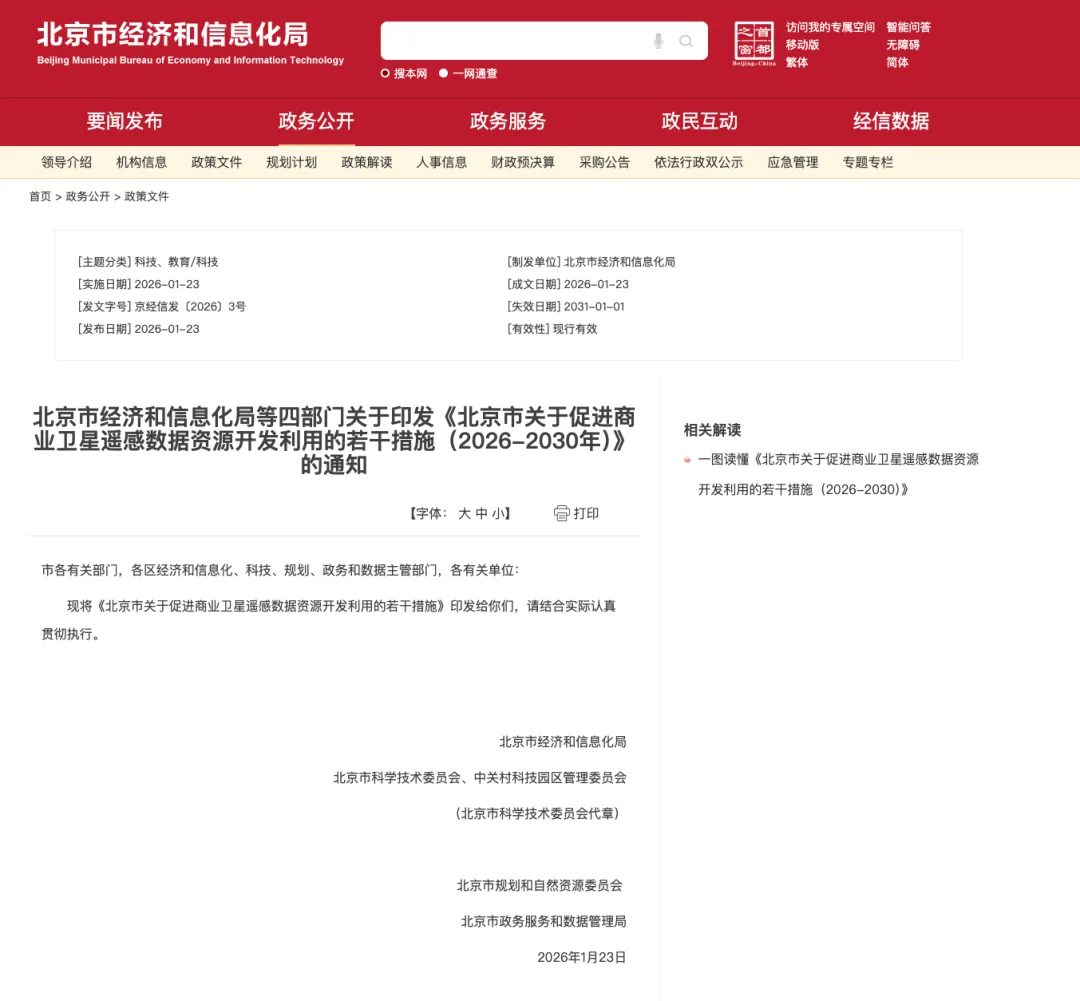
Task: Open 智能问答 link
Action: [x=908, y=27]
